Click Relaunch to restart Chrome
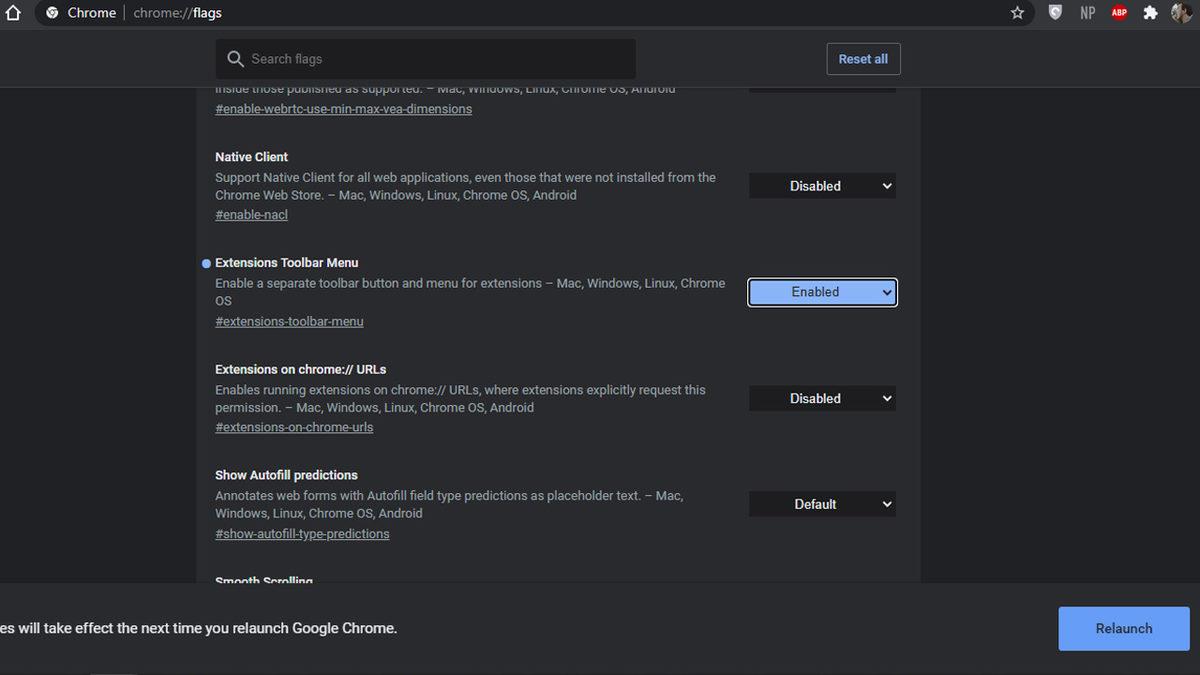 [1123, 628]
